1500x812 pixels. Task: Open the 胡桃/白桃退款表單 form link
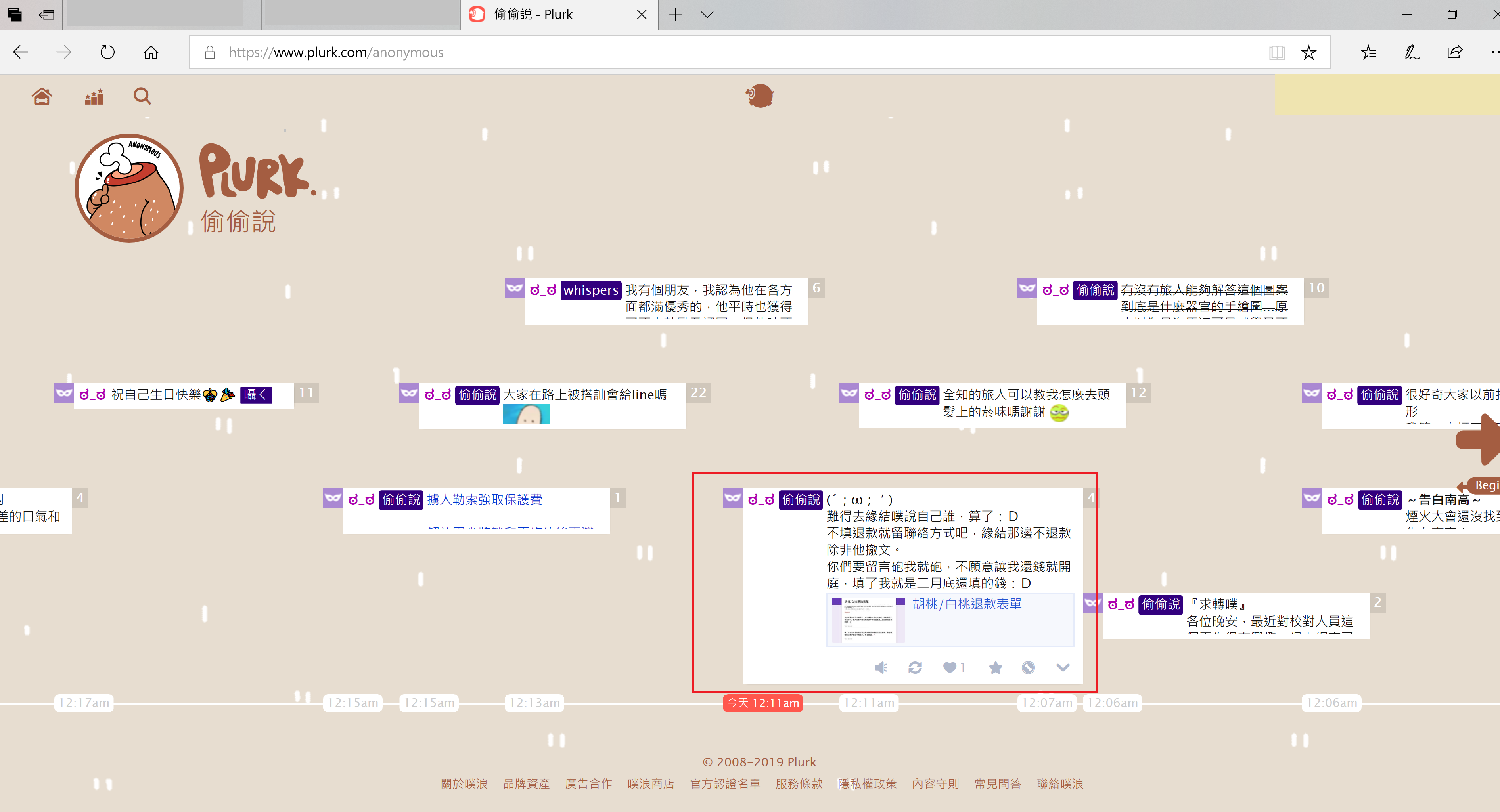[x=967, y=604]
